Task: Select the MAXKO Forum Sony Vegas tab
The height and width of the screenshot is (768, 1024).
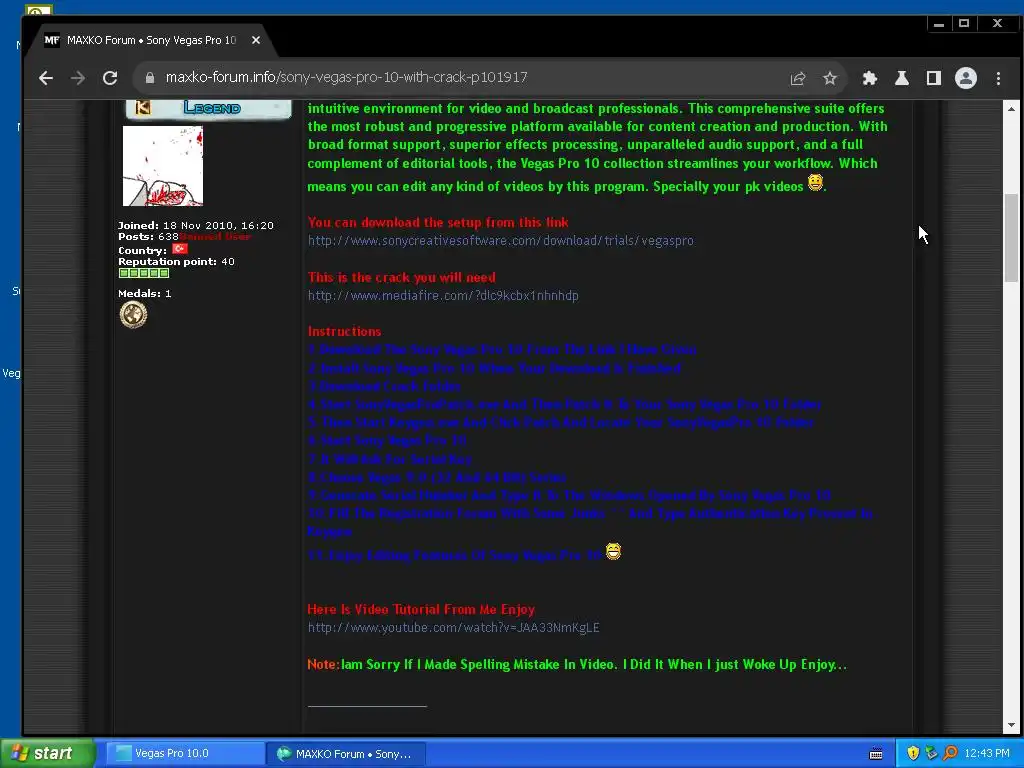Action: [x=150, y=40]
